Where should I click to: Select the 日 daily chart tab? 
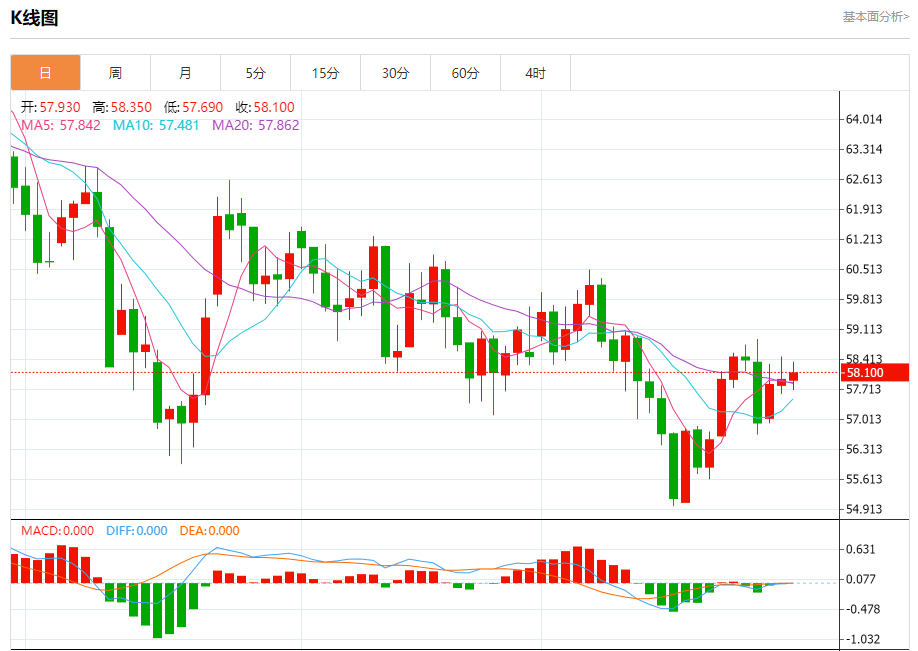(45, 73)
